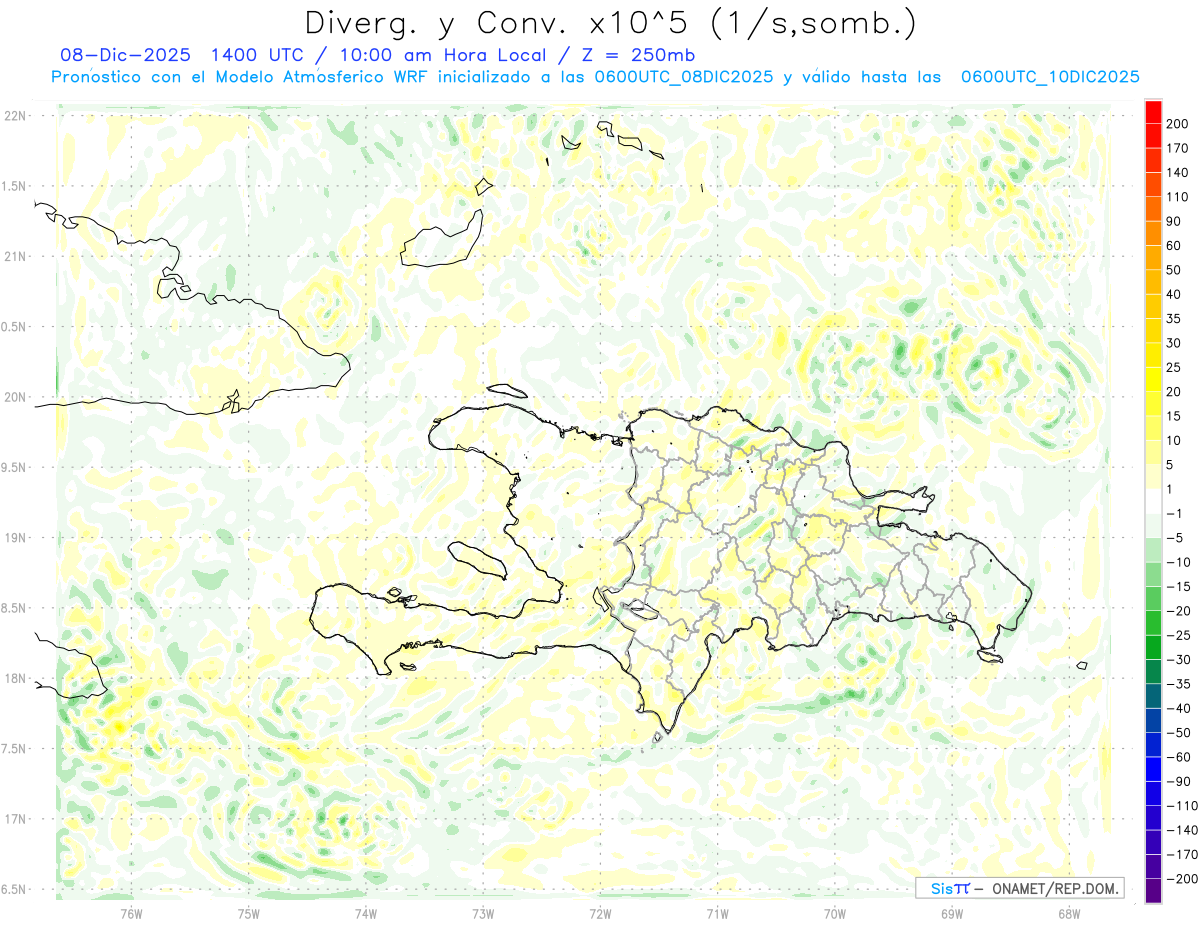The image size is (1200, 927).
Task: Pick the white swatch between 1 and -1
Action: point(1153,502)
